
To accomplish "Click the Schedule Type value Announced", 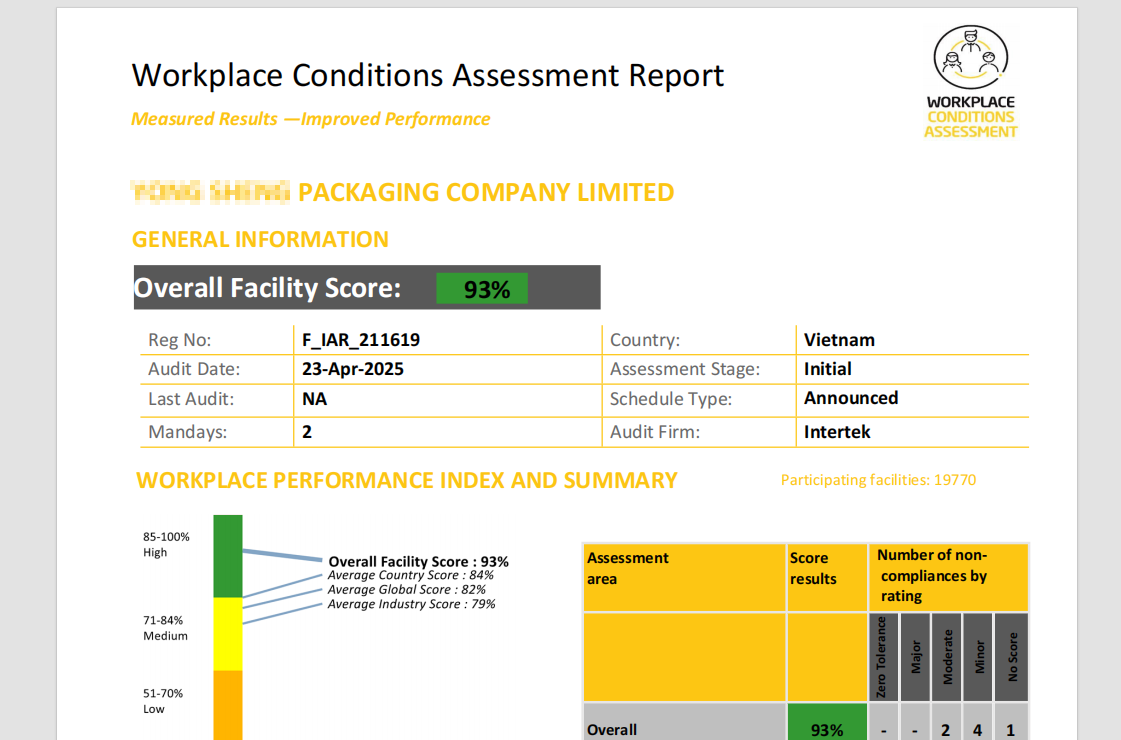I will tap(851, 398).
